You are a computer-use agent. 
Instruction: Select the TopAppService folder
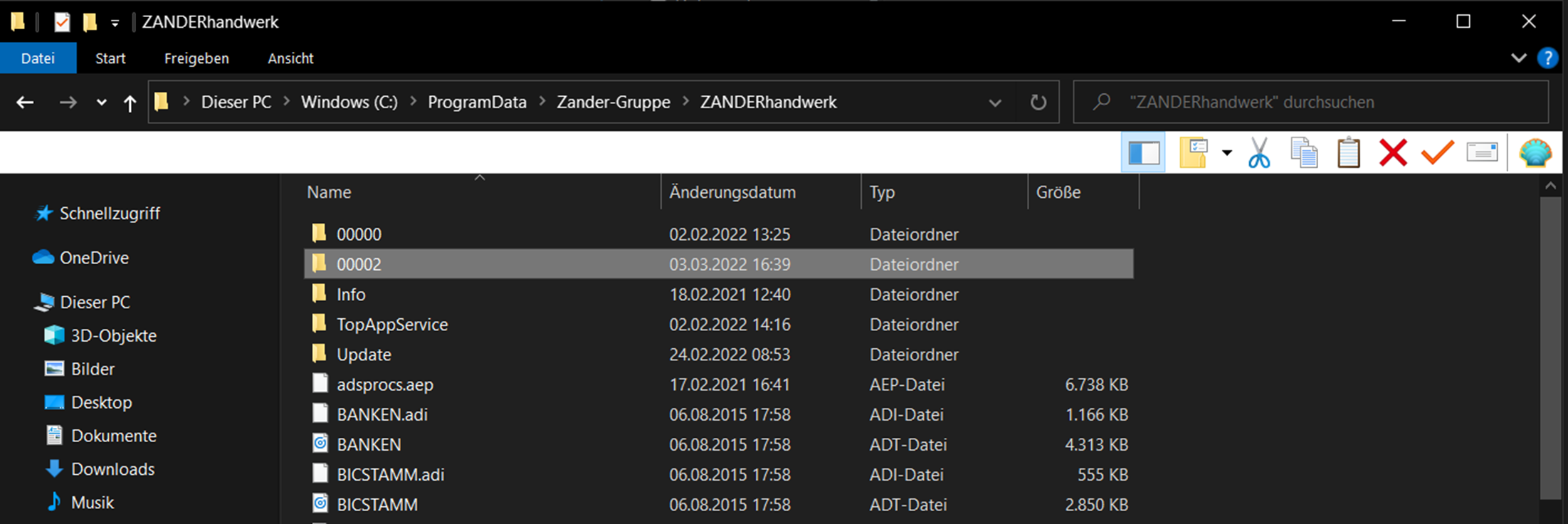pyautogui.click(x=392, y=325)
